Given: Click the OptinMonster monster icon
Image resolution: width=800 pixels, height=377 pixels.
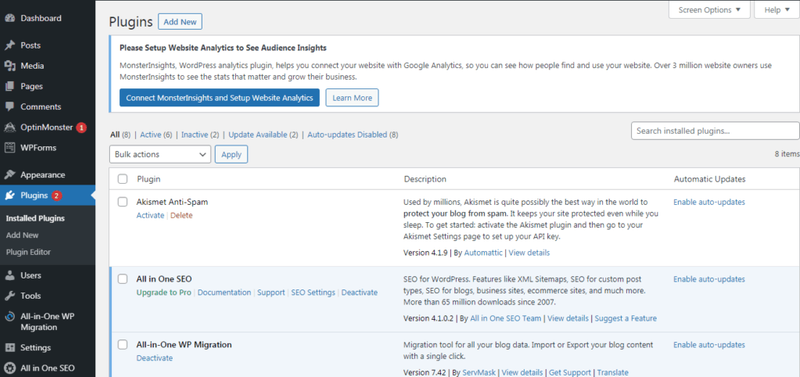Looking at the screenshot, I should [10, 128].
